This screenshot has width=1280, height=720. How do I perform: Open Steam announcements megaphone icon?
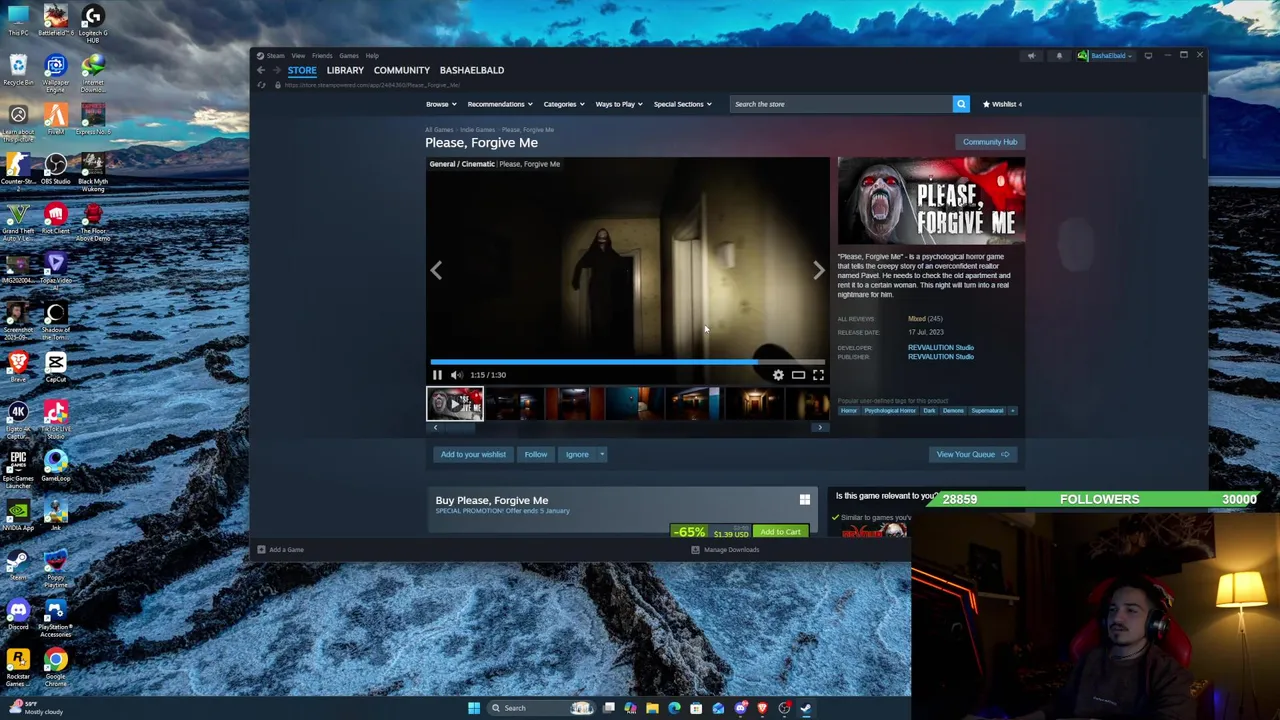click(x=1031, y=56)
